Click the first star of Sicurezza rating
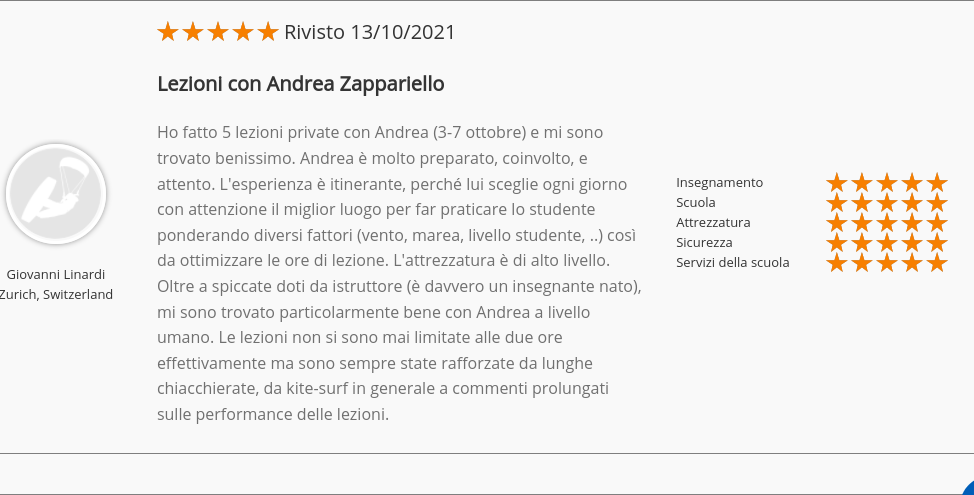The height and width of the screenshot is (495, 974). click(x=837, y=242)
